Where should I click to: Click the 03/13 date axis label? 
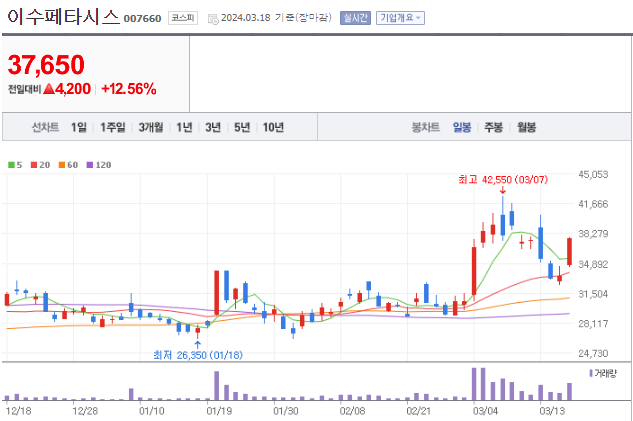pos(552,411)
